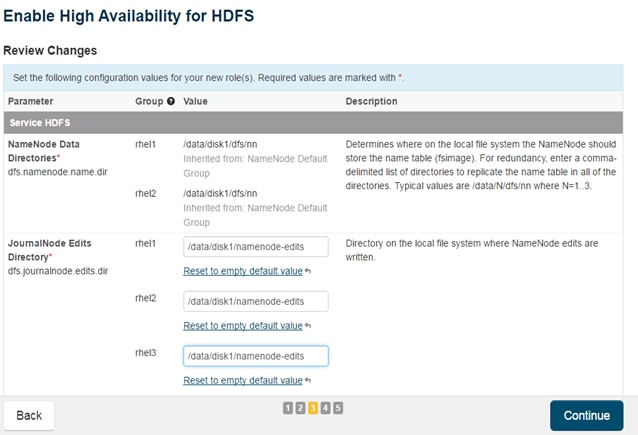
Task: Select the highlighted step 3 indicator
Action: point(313,408)
